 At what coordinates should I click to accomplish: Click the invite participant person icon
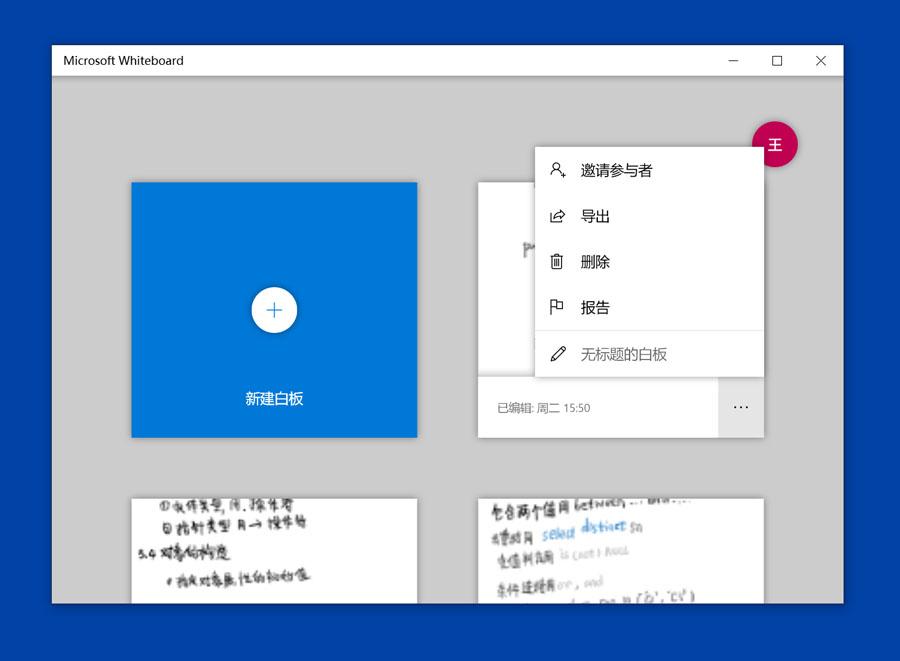(557, 170)
